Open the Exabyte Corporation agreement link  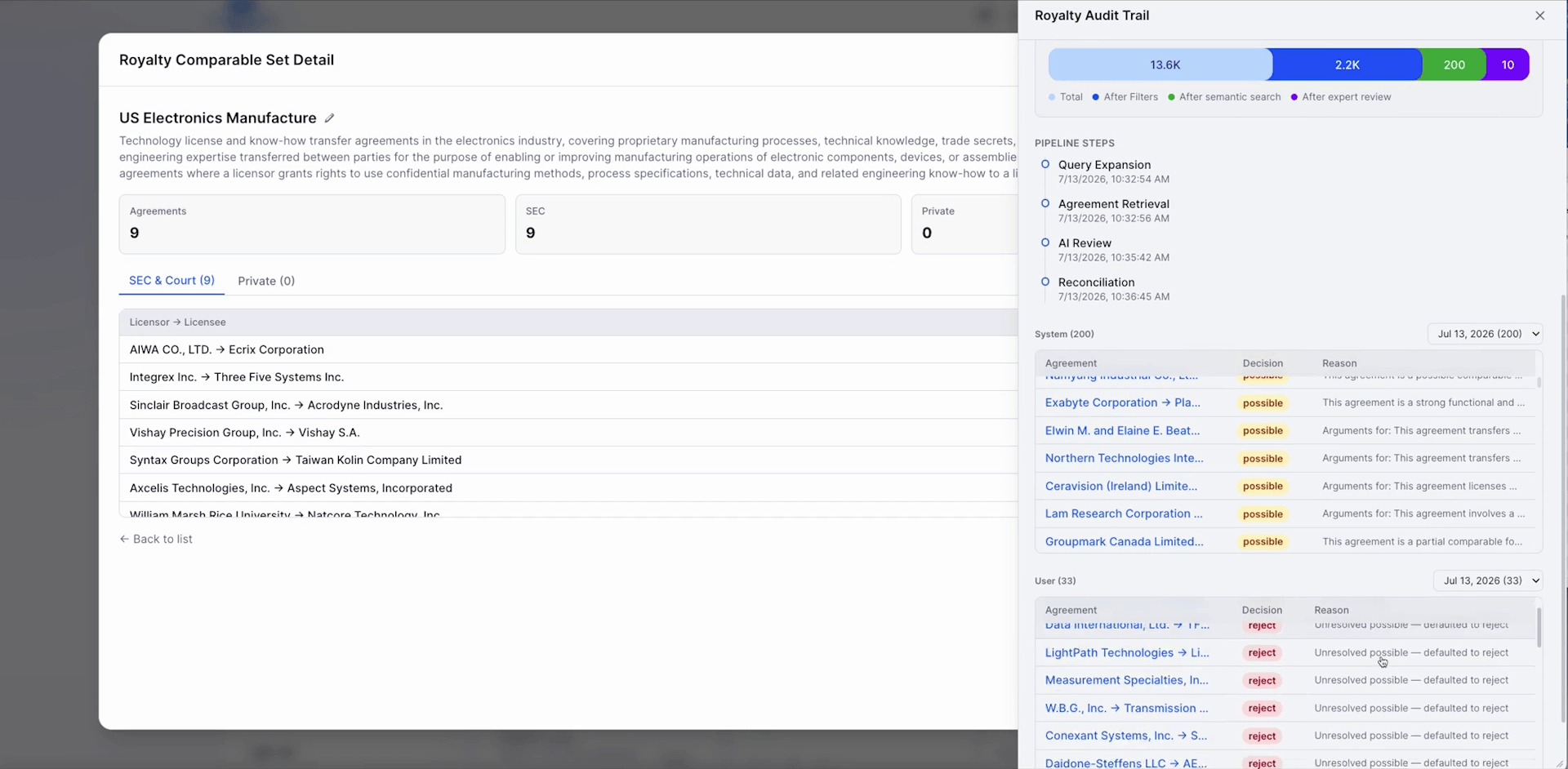(1122, 402)
